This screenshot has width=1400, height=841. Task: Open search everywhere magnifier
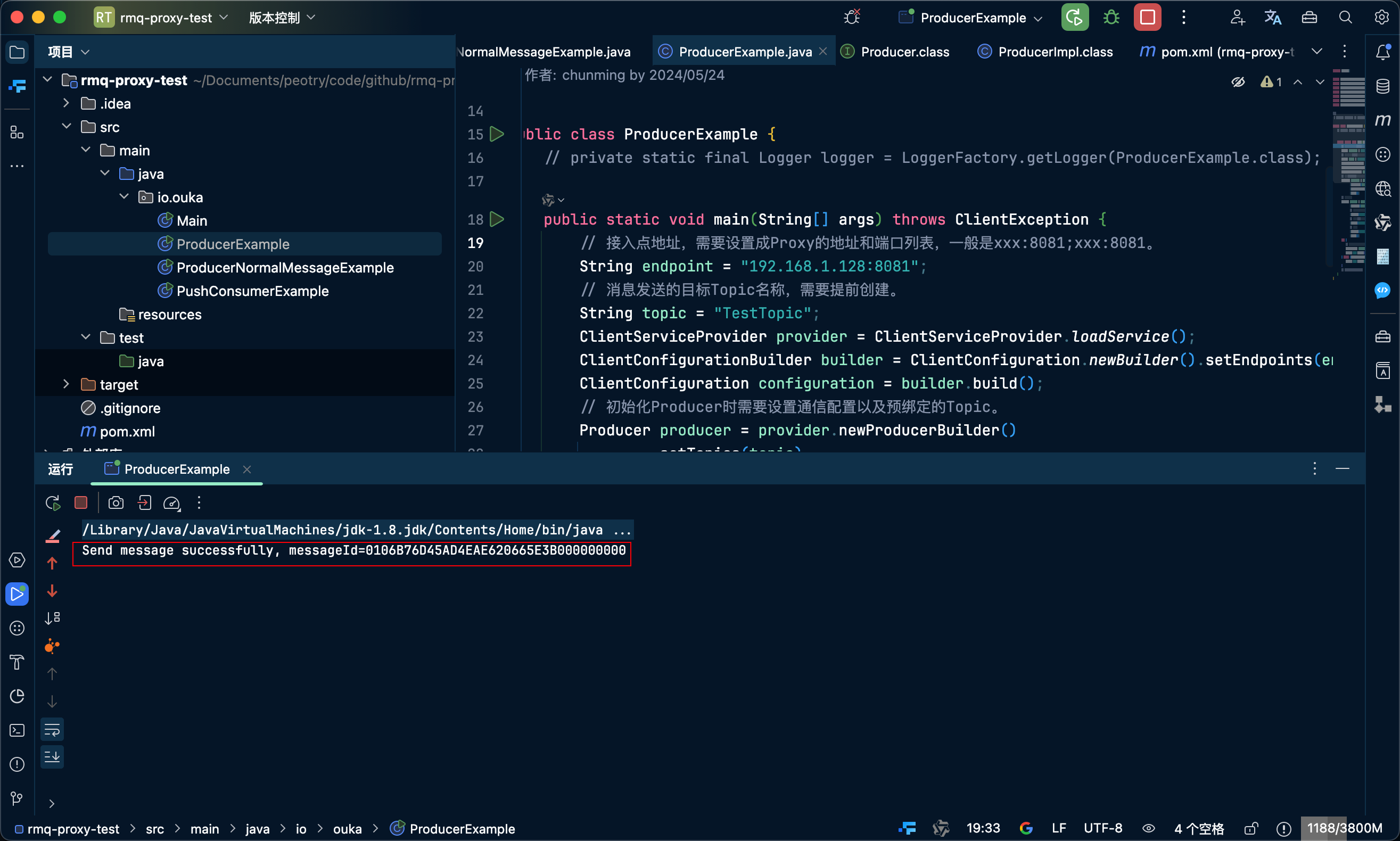[1345, 18]
